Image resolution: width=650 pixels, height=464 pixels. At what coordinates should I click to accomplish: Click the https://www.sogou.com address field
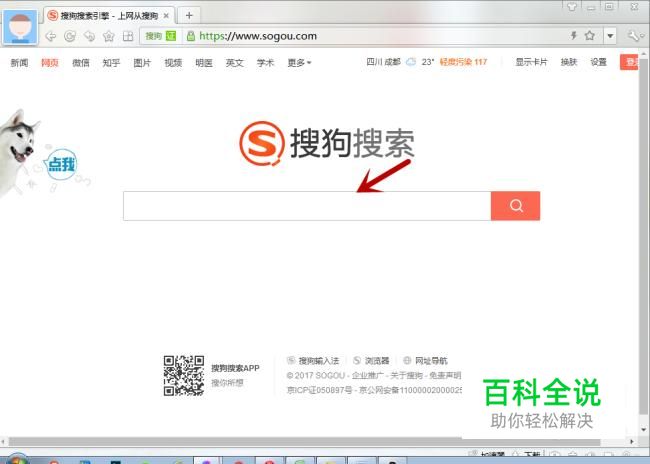point(258,36)
